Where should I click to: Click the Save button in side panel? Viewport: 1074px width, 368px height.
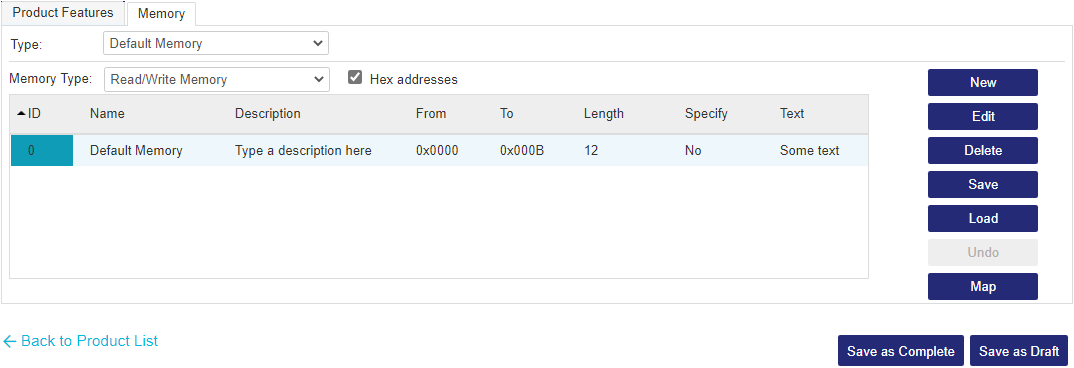(x=983, y=184)
